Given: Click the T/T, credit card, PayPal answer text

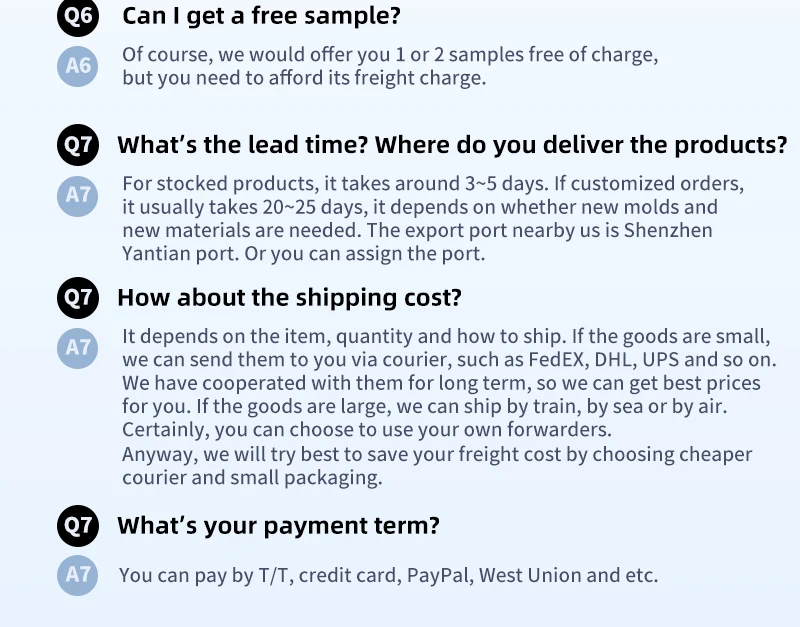Looking at the screenshot, I should pos(388,575).
